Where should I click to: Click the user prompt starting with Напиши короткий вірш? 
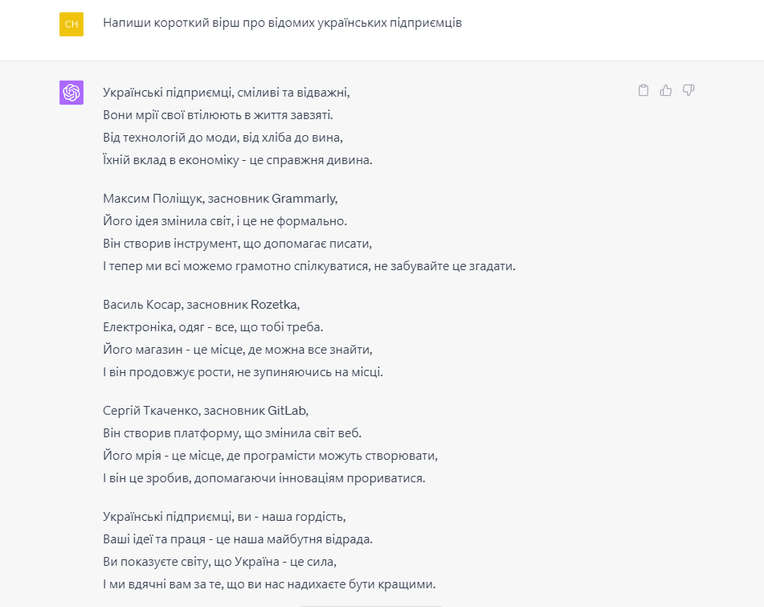coord(282,23)
